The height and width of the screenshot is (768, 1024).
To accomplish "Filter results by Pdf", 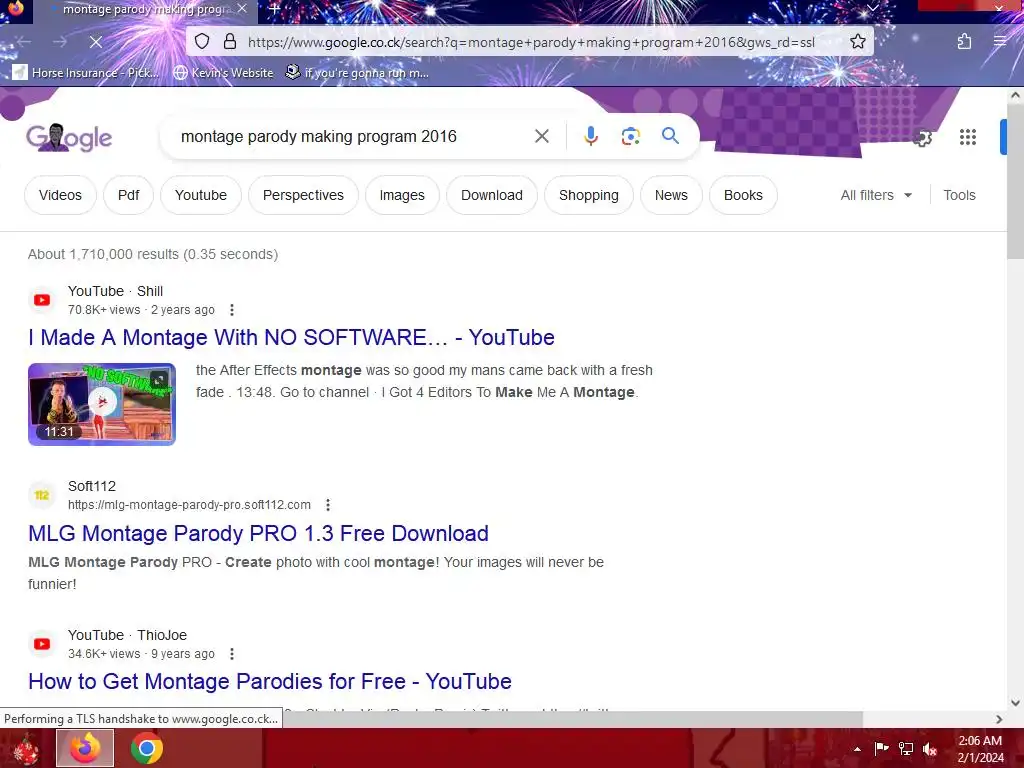I will [129, 195].
